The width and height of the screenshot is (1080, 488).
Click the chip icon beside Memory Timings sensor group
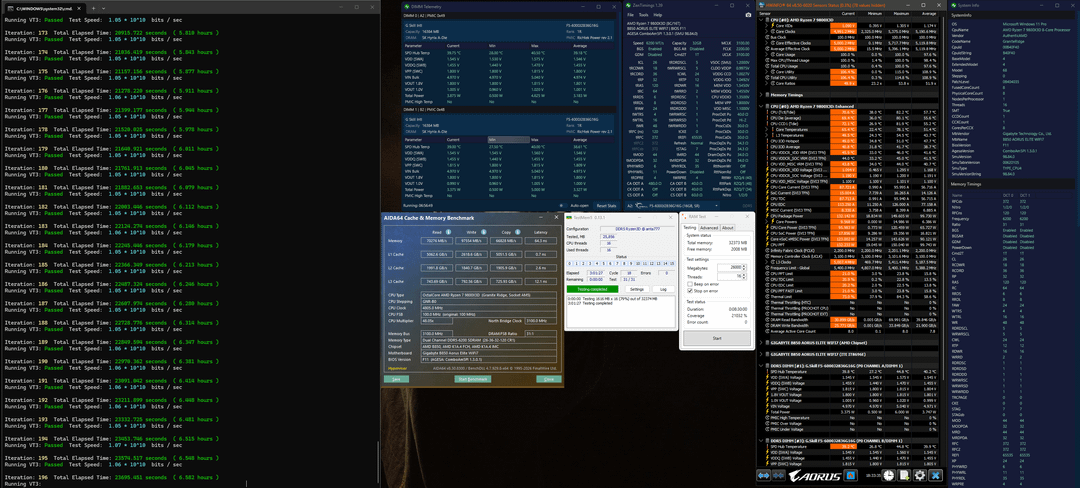[x=767, y=95]
